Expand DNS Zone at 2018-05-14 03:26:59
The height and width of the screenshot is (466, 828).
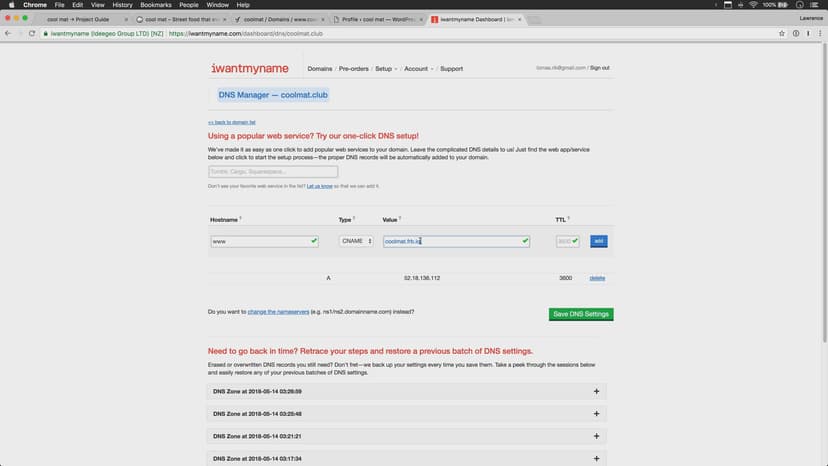(596, 391)
